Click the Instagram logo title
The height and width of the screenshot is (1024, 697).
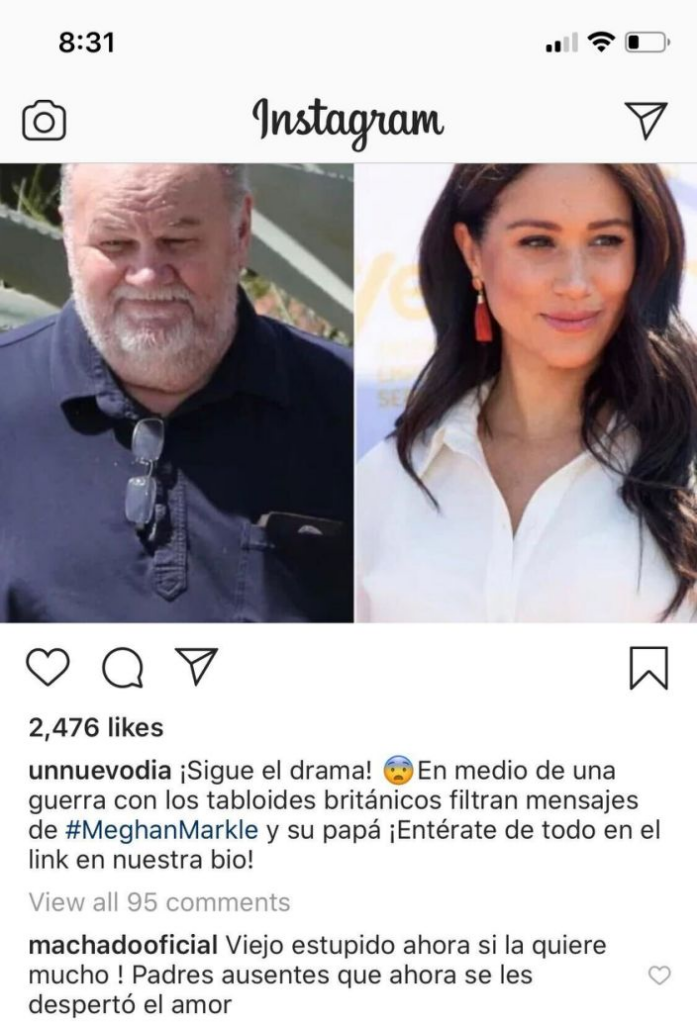click(348, 122)
